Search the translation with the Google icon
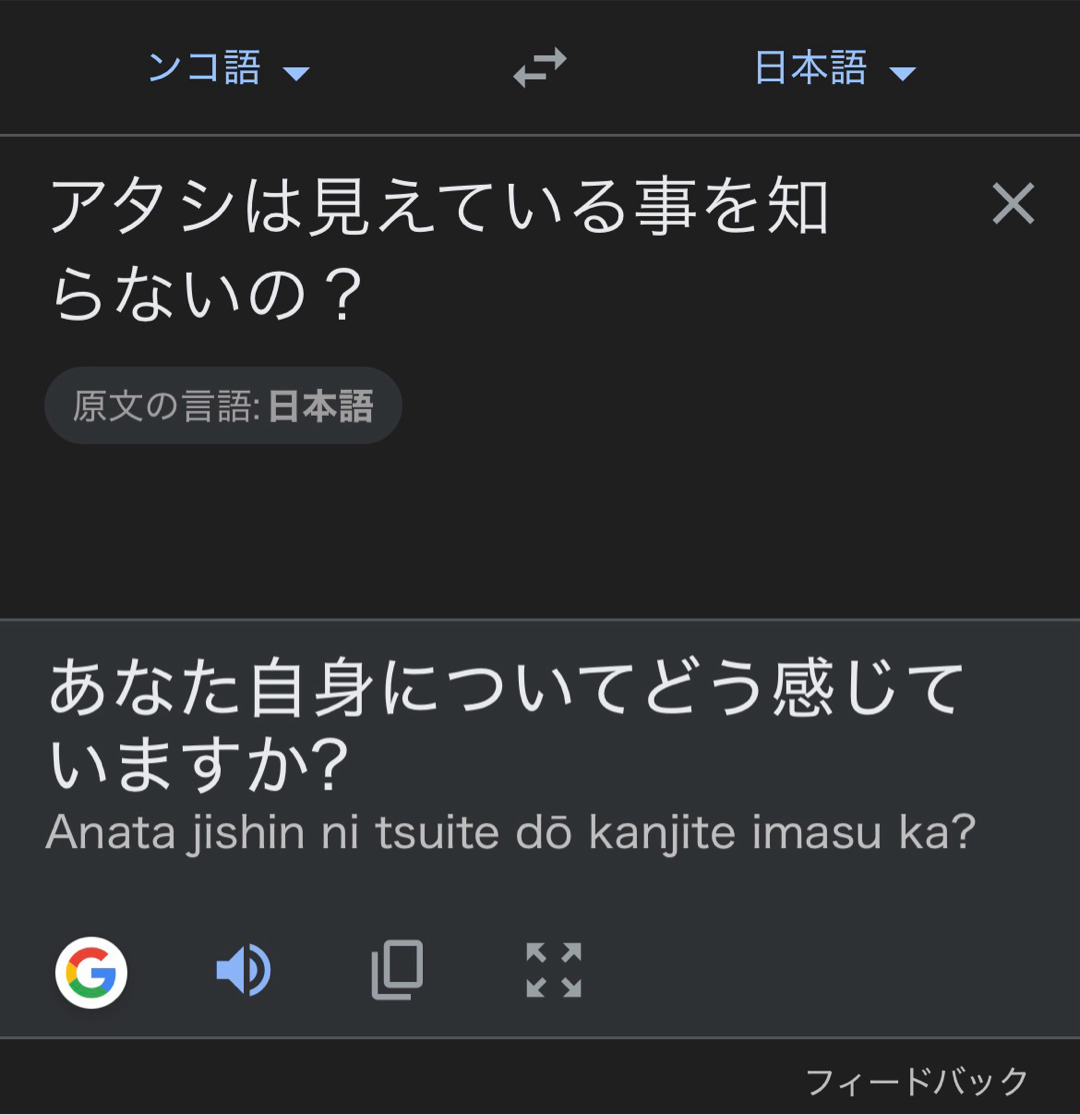 pyautogui.click(x=91, y=972)
